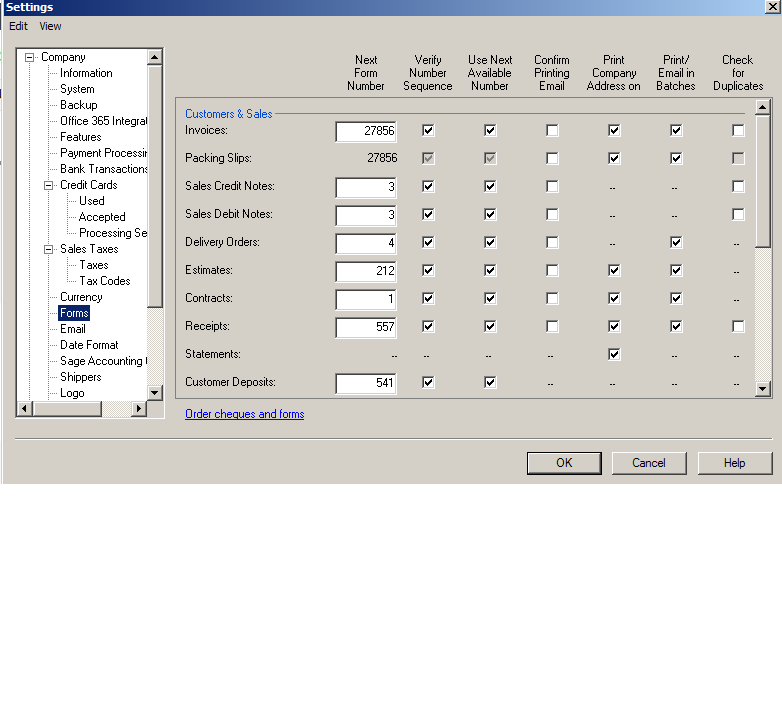Viewport: 782px width, 728px height.
Task: Click tree scrollbar up arrow
Action: (x=155, y=57)
